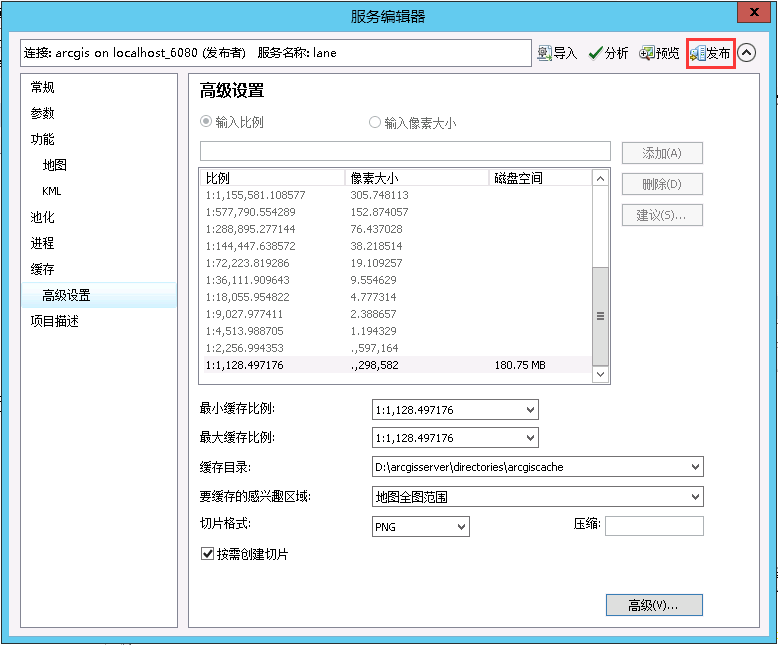Click the 删除(D) button

click(x=662, y=184)
